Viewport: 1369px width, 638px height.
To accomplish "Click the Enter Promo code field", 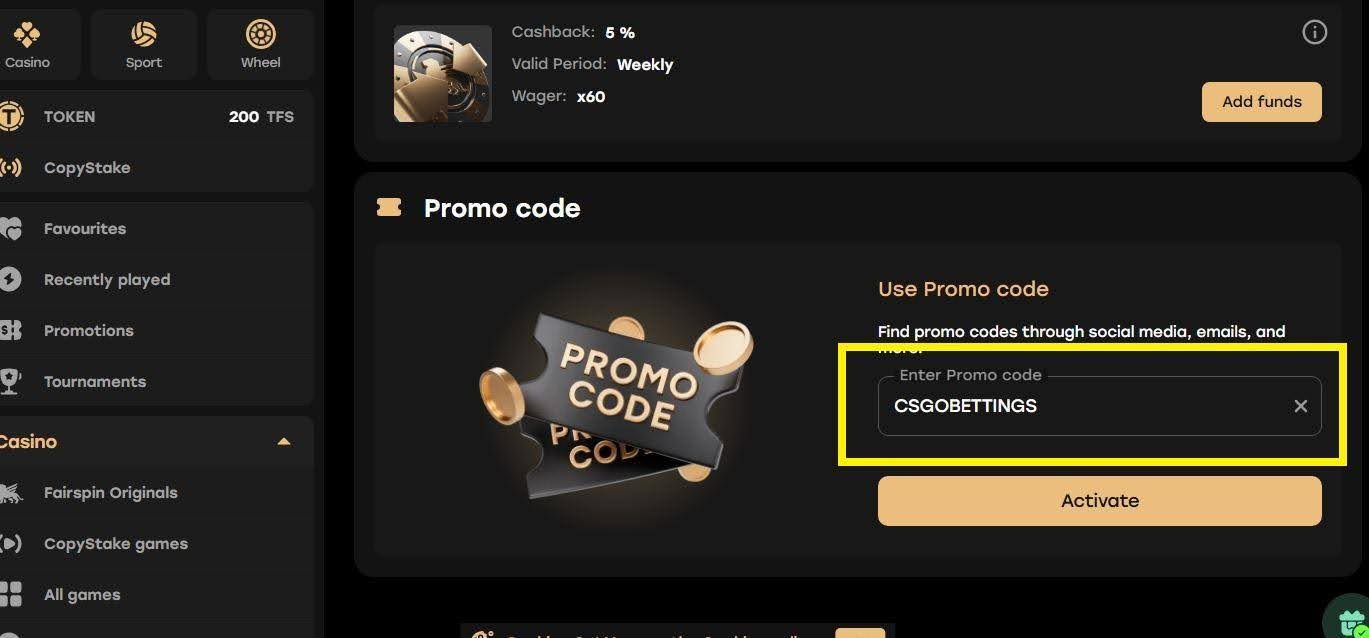I will point(1085,406).
